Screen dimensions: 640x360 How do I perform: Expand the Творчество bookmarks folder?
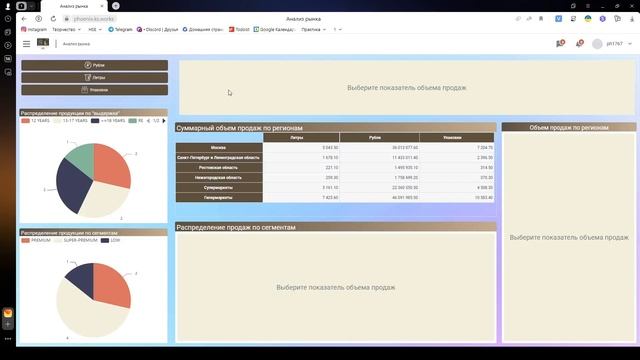pyautogui.click(x=67, y=29)
